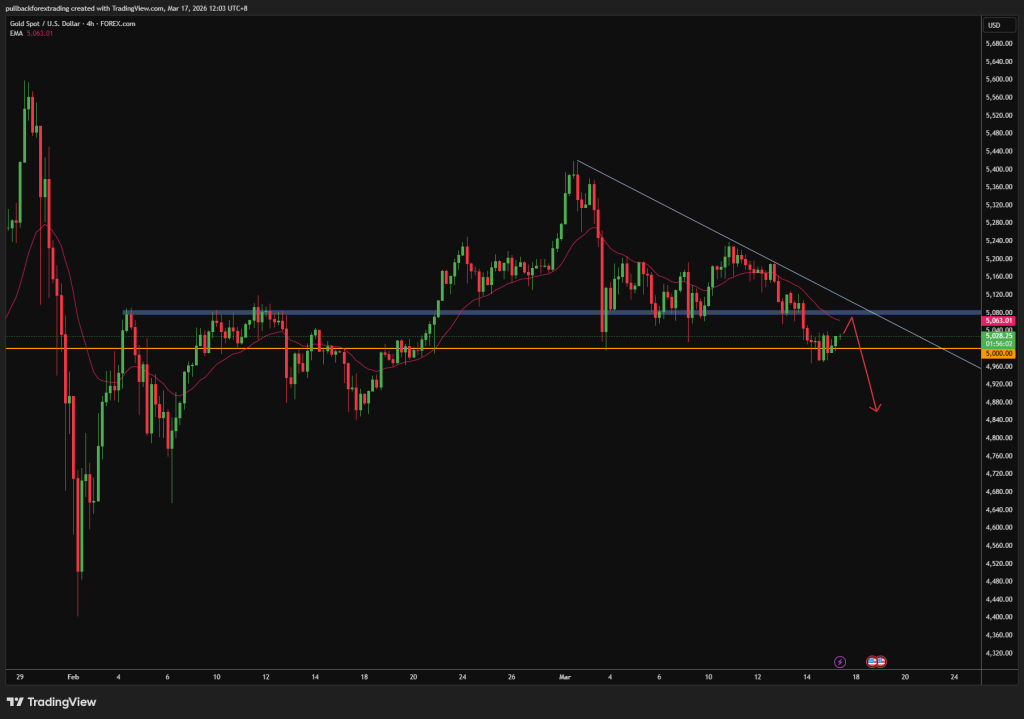Viewport: 1024px width, 719px height.
Task: Click the first US flag economic event icon
Action: tap(872, 662)
